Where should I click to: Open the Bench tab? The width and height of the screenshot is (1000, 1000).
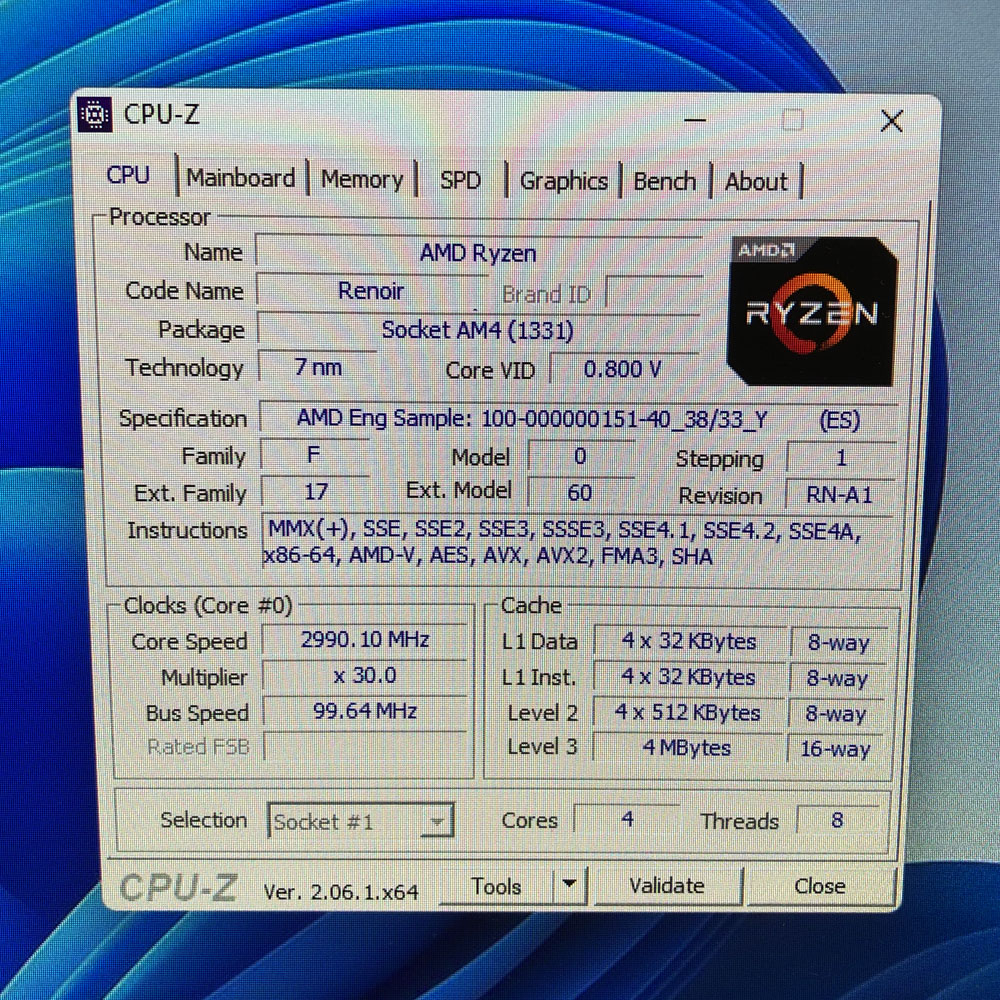tap(665, 182)
